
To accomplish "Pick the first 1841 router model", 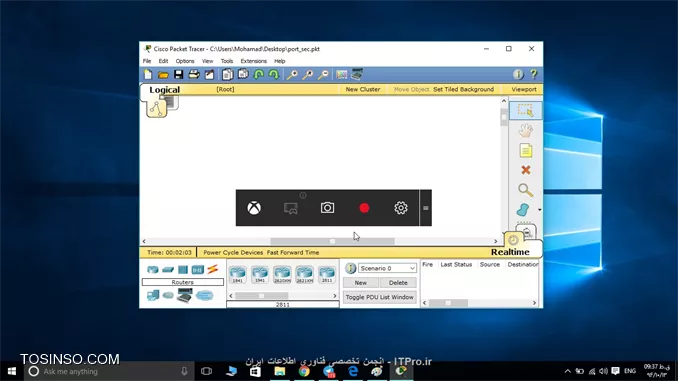I will [237, 275].
